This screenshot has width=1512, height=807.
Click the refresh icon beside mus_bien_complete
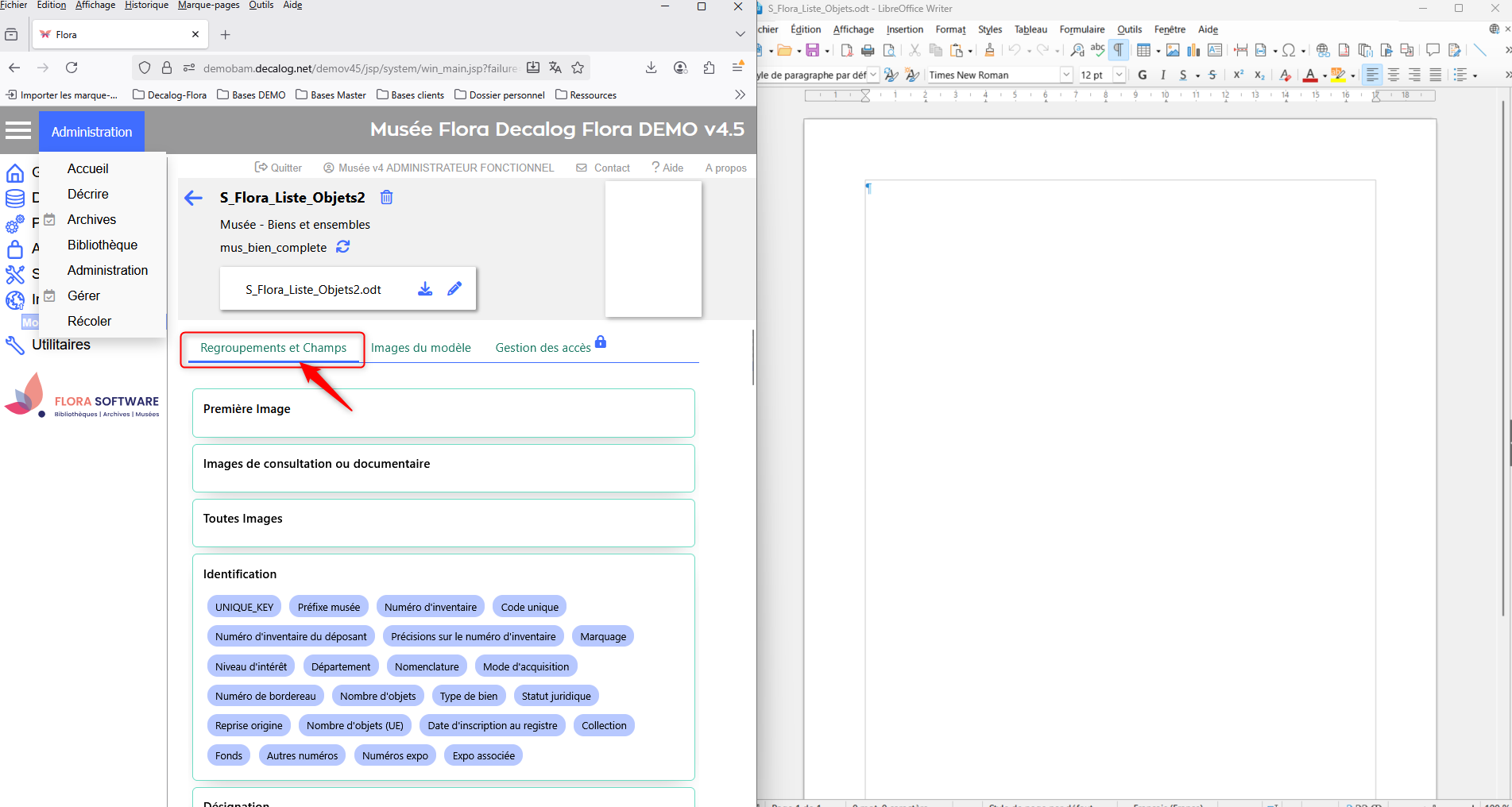tap(342, 247)
